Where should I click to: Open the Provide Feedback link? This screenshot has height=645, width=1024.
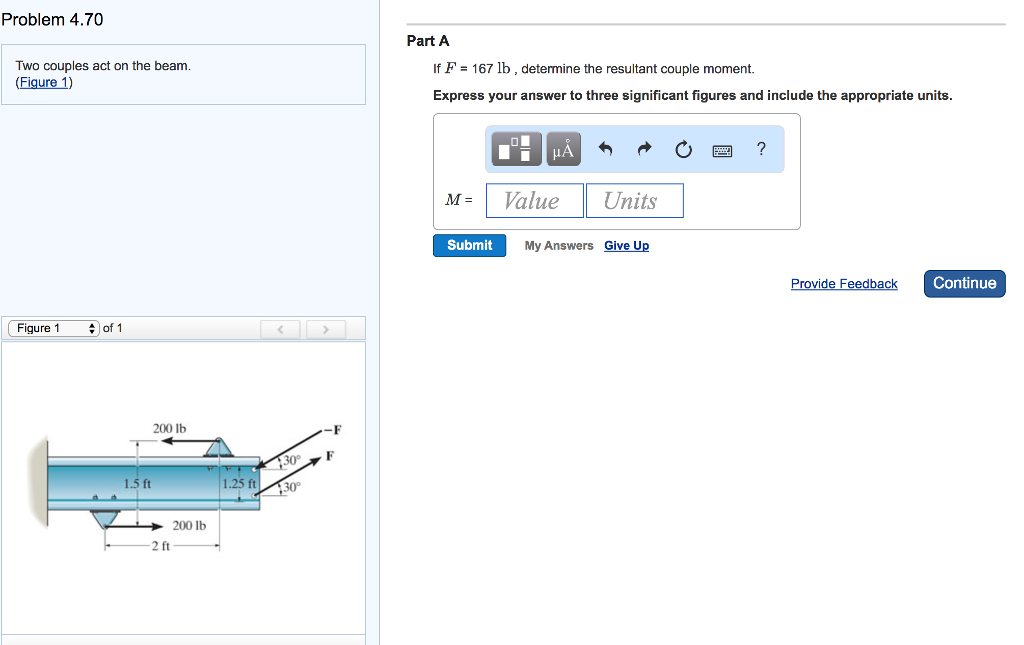coord(843,284)
